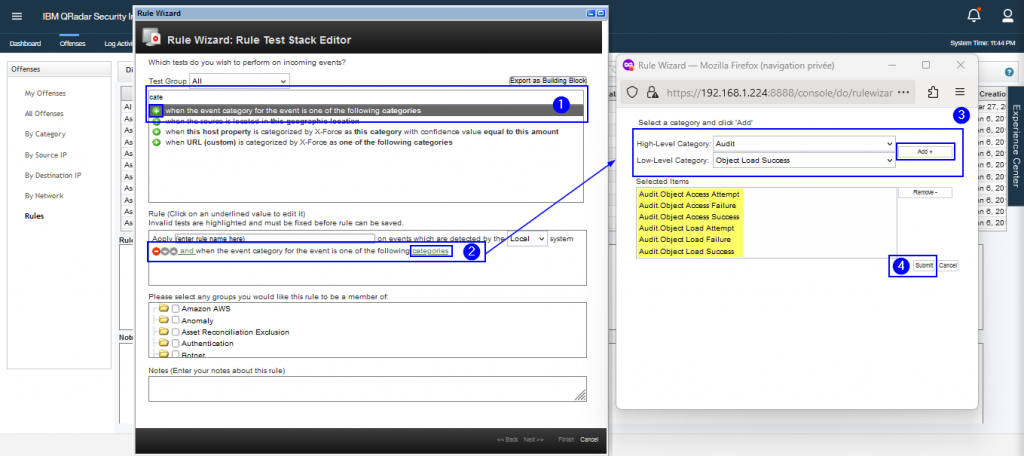Check the Botnet group checkbox
The image size is (1024, 456).
(176, 354)
